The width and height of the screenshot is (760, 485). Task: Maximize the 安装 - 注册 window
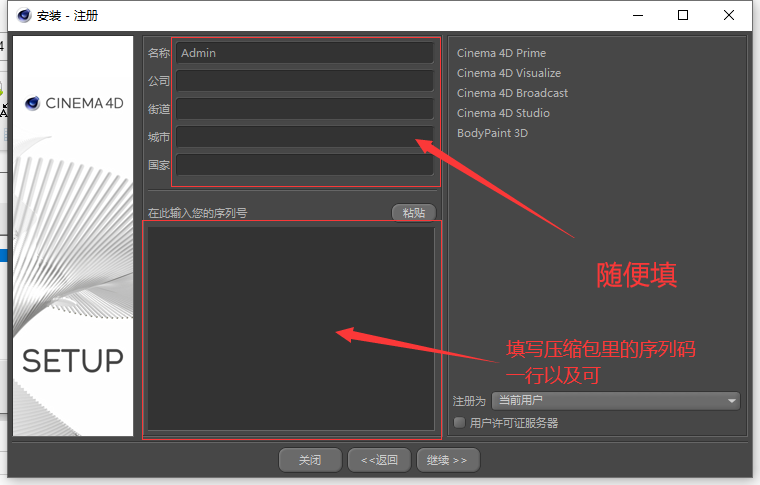pos(683,16)
